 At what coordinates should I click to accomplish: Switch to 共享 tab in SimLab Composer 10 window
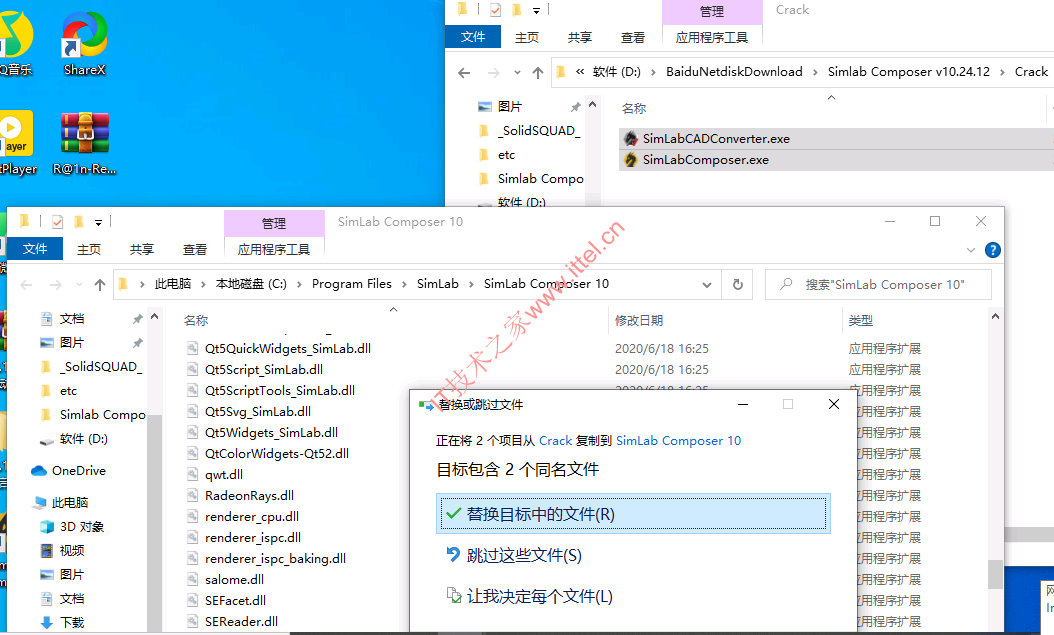point(142,249)
